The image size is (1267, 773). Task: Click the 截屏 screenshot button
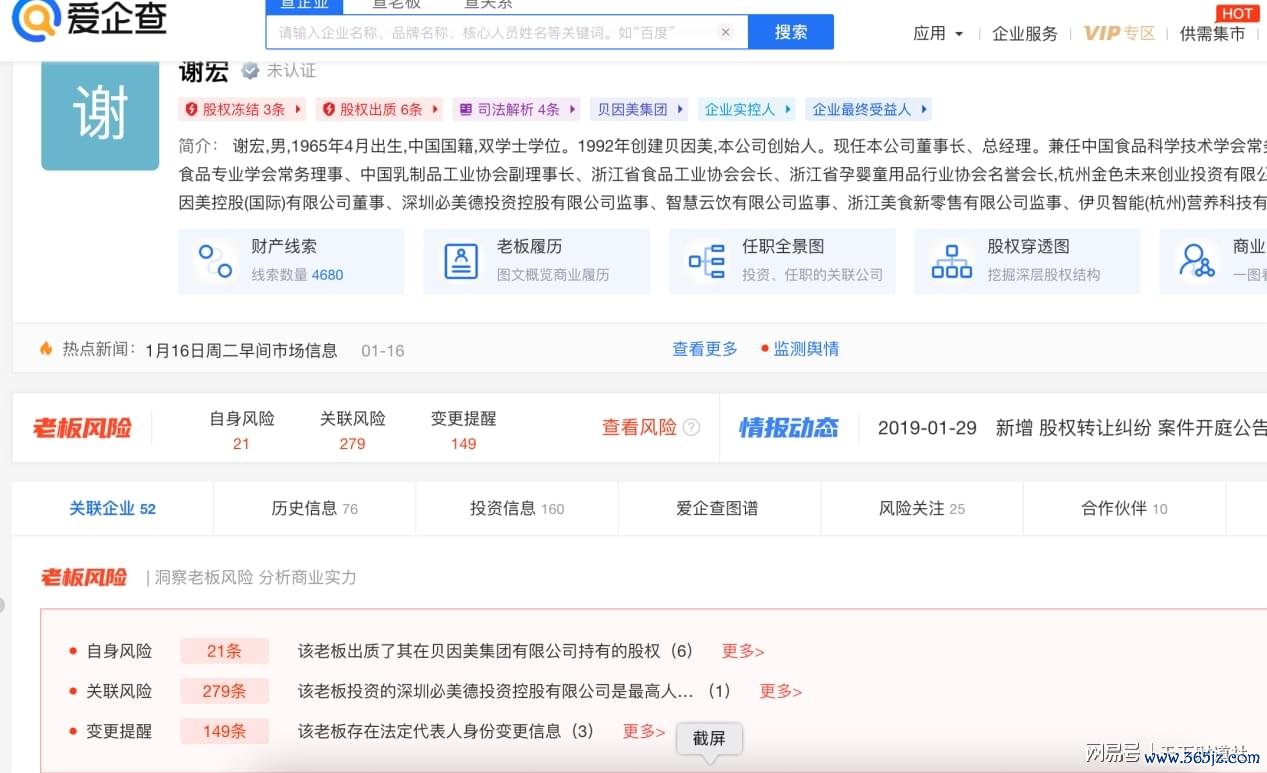709,739
